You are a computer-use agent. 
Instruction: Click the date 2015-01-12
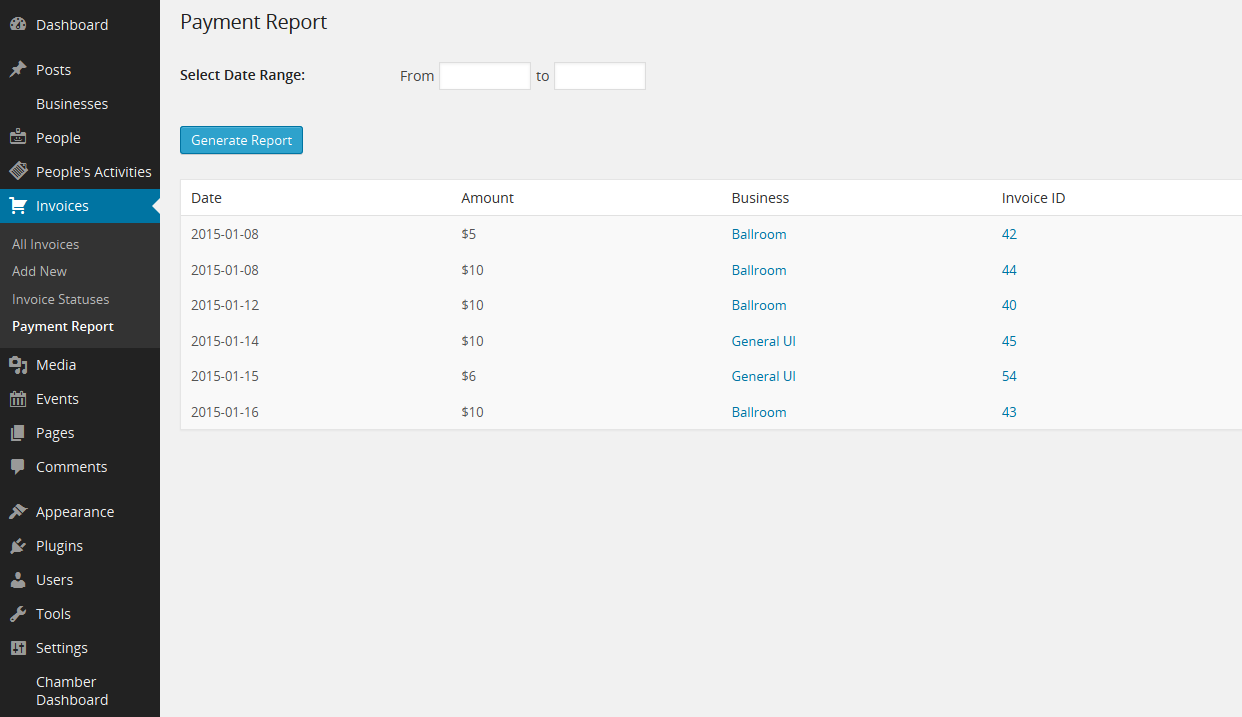pyautogui.click(x=225, y=305)
